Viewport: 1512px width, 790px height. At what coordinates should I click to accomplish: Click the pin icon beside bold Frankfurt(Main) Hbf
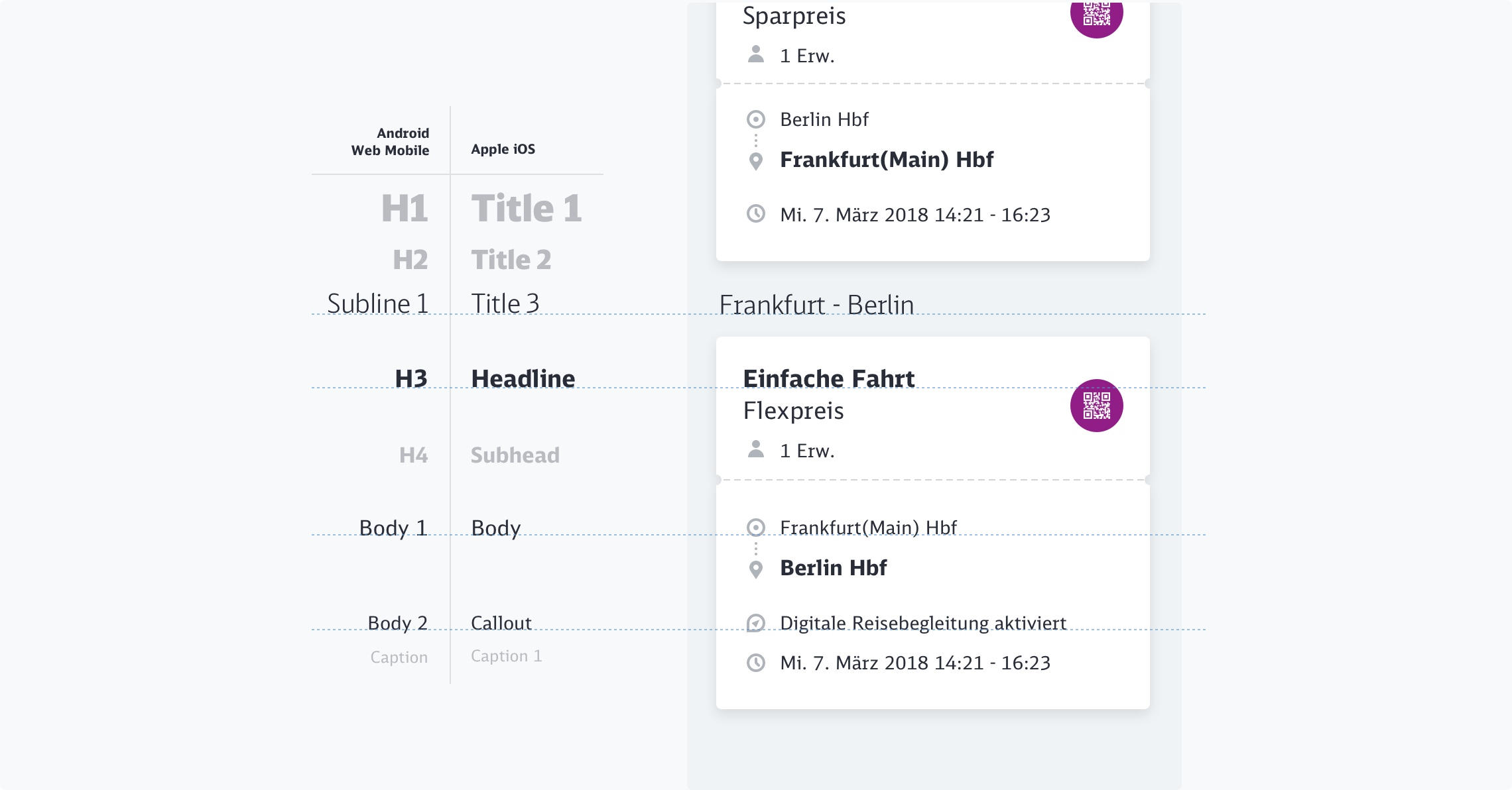pos(755,160)
